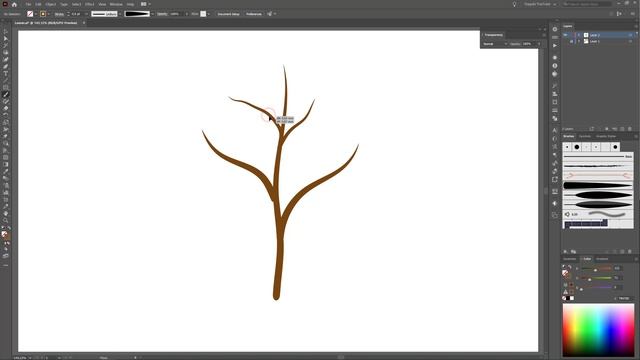Toggle visibility of Layer 2
The image size is (640, 360).
[x=566, y=35]
